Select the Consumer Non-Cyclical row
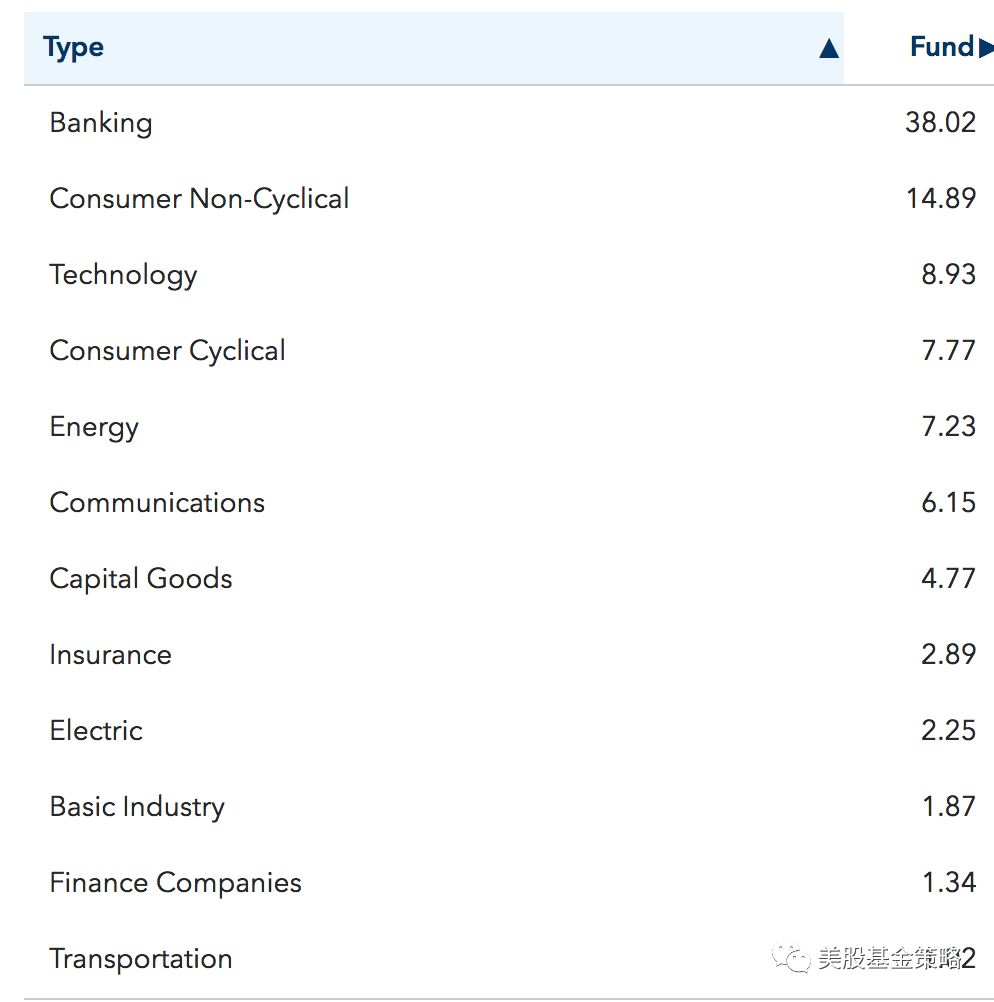Viewport: 994px width, 1002px height. (199, 199)
